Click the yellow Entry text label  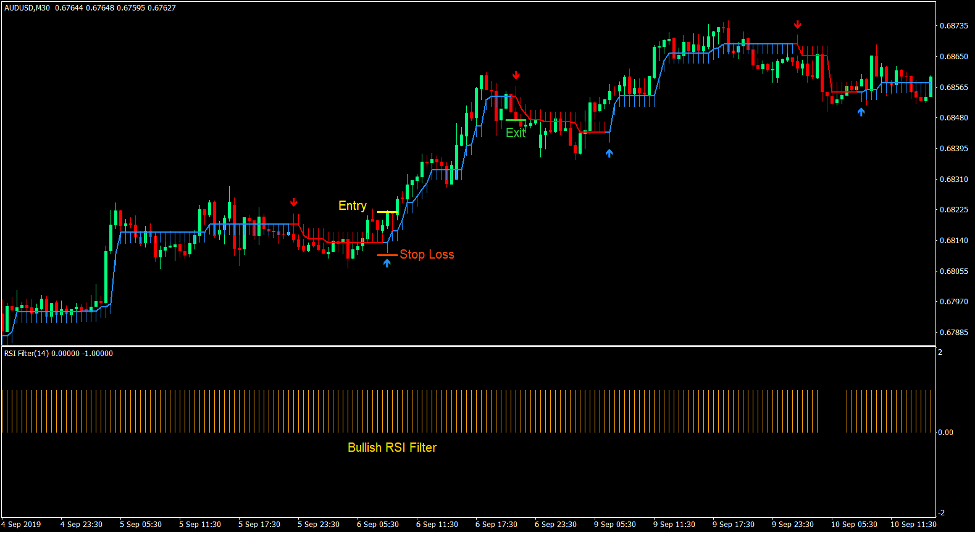tap(352, 206)
